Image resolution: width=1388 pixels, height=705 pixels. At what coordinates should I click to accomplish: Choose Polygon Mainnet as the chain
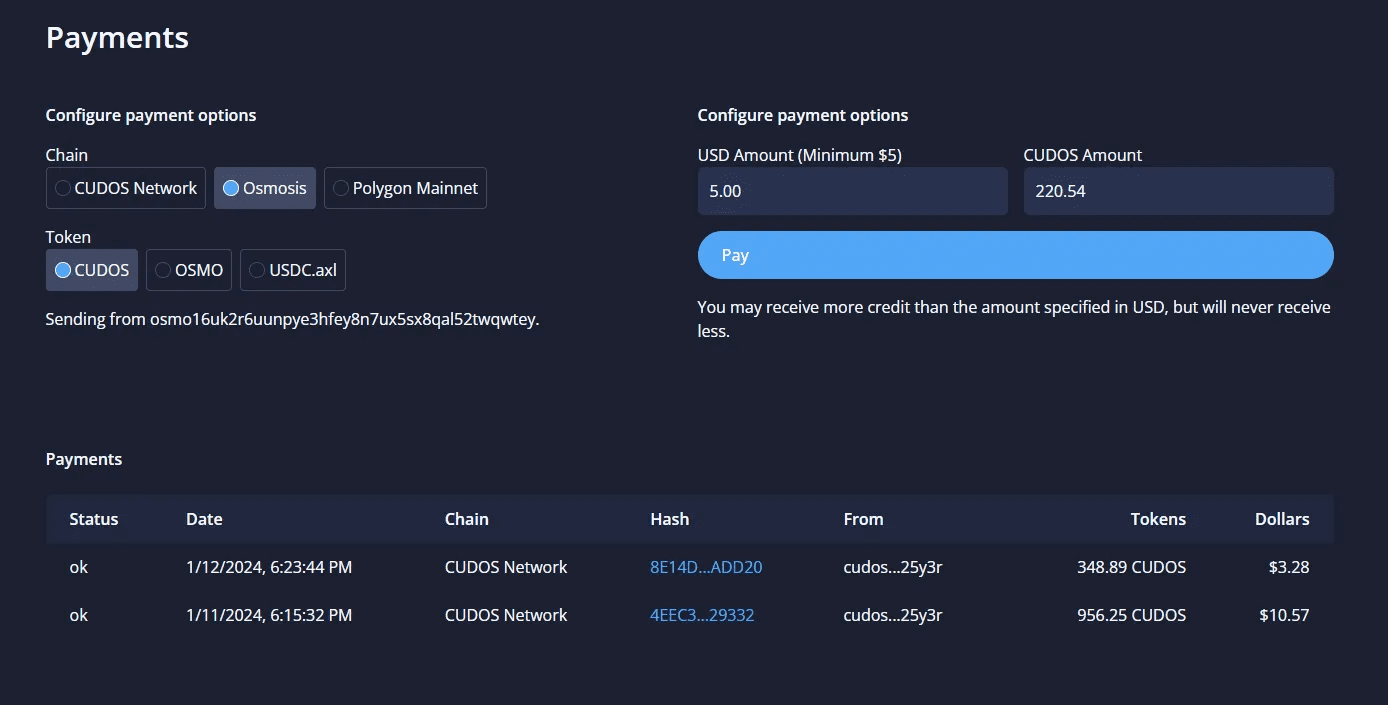click(x=405, y=188)
